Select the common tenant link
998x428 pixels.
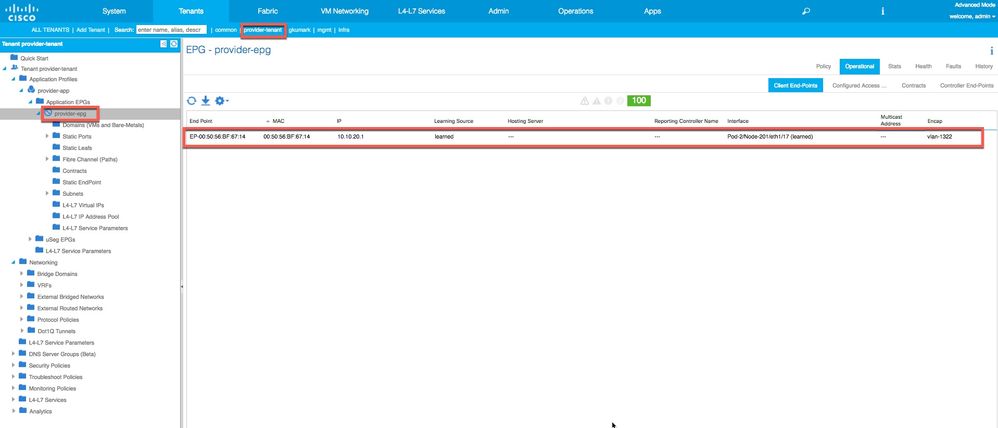(x=226, y=30)
